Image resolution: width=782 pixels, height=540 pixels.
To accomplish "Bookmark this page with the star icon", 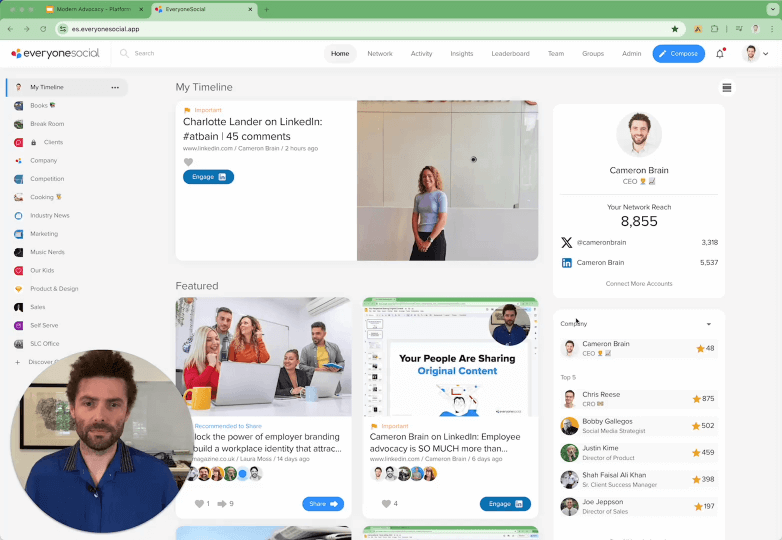I will (x=675, y=29).
